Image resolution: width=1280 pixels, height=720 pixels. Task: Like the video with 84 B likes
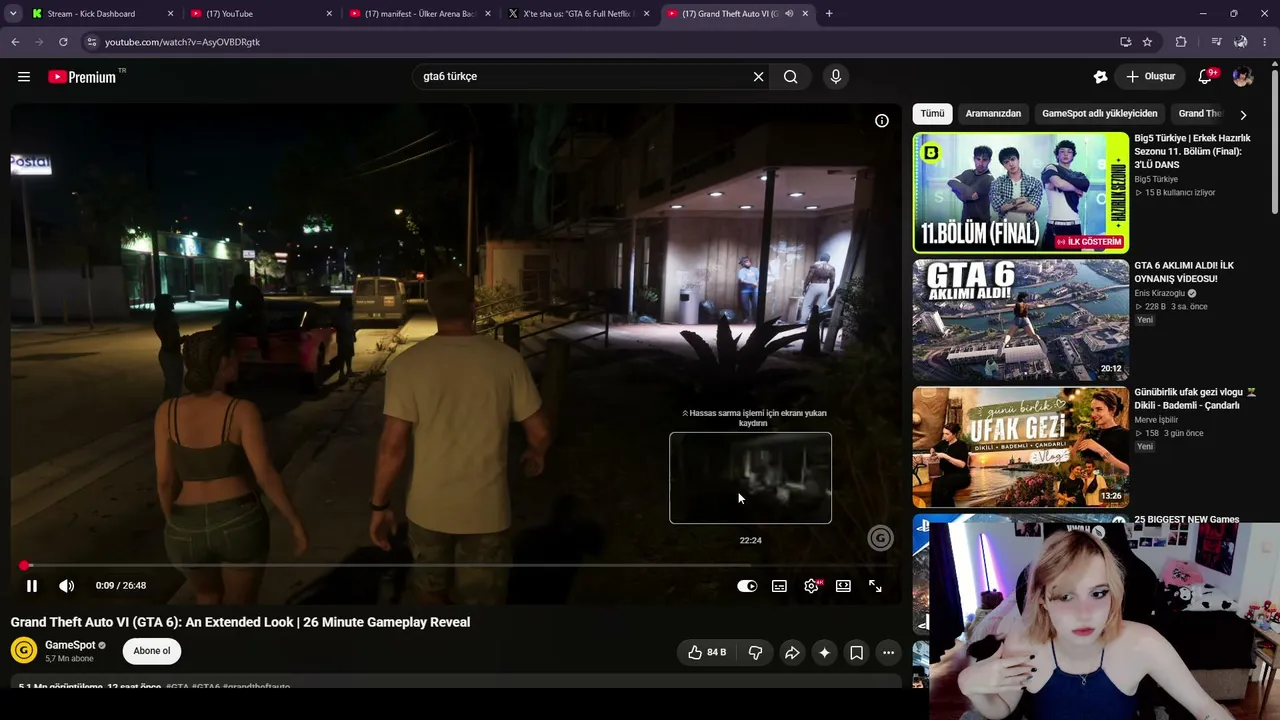[x=706, y=653]
